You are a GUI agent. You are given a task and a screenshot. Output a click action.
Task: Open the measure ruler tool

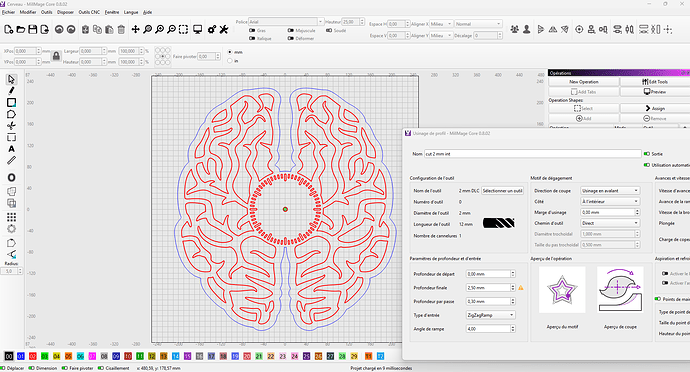point(11,160)
